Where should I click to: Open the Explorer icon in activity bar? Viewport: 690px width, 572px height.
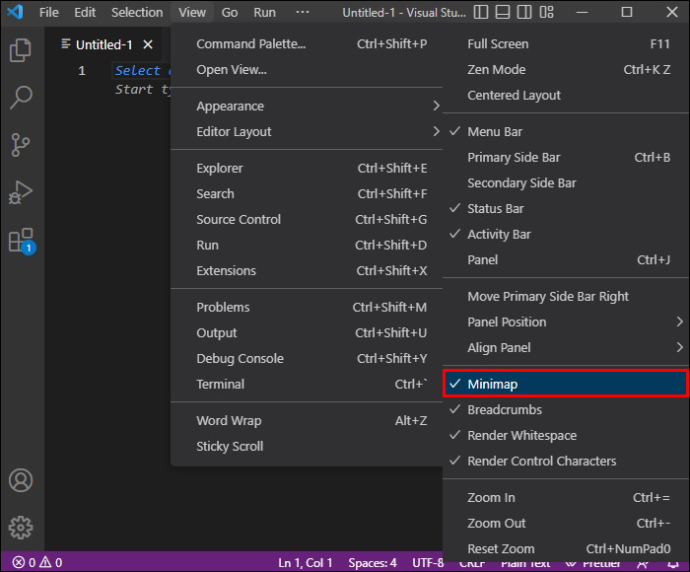click(x=21, y=50)
